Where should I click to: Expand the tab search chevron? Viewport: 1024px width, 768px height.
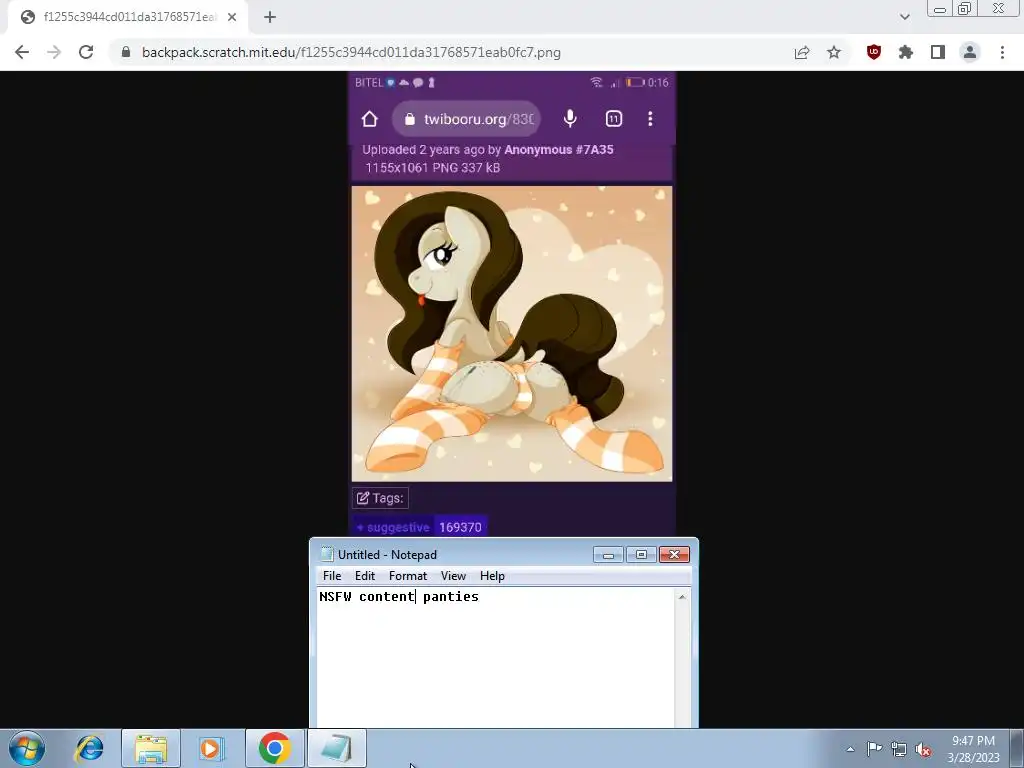(x=904, y=17)
